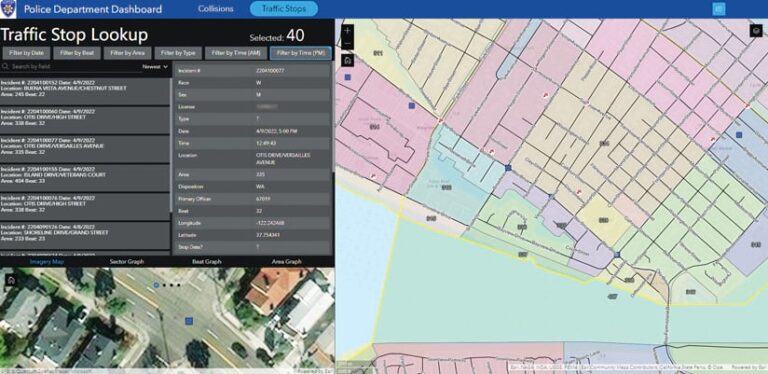This screenshot has width=768, height=374.
Task: Click the police badge logo in the header
Action: tap(9, 8)
